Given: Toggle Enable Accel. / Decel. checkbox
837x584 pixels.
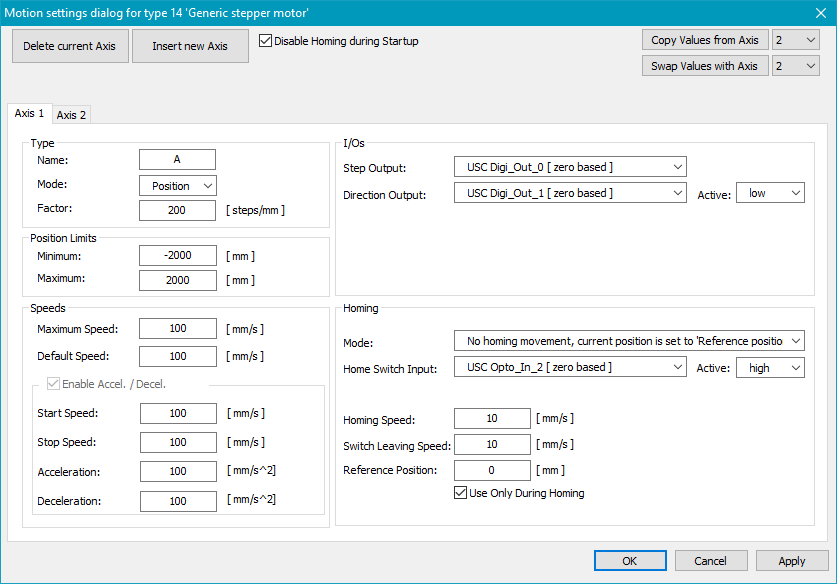Looking at the screenshot, I should click(x=54, y=384).
